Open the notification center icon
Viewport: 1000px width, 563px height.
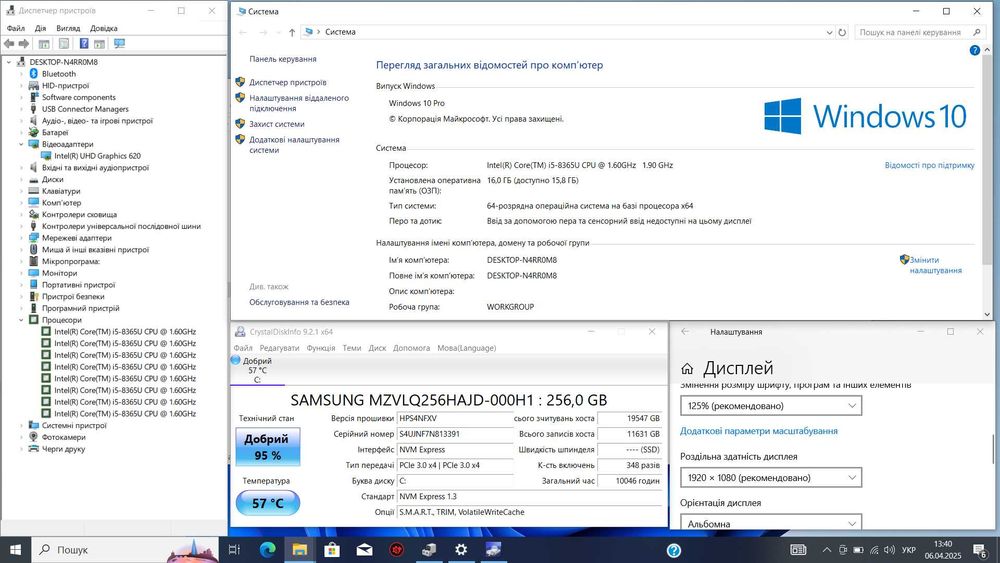pyautogui.click(x=980, y=550)
